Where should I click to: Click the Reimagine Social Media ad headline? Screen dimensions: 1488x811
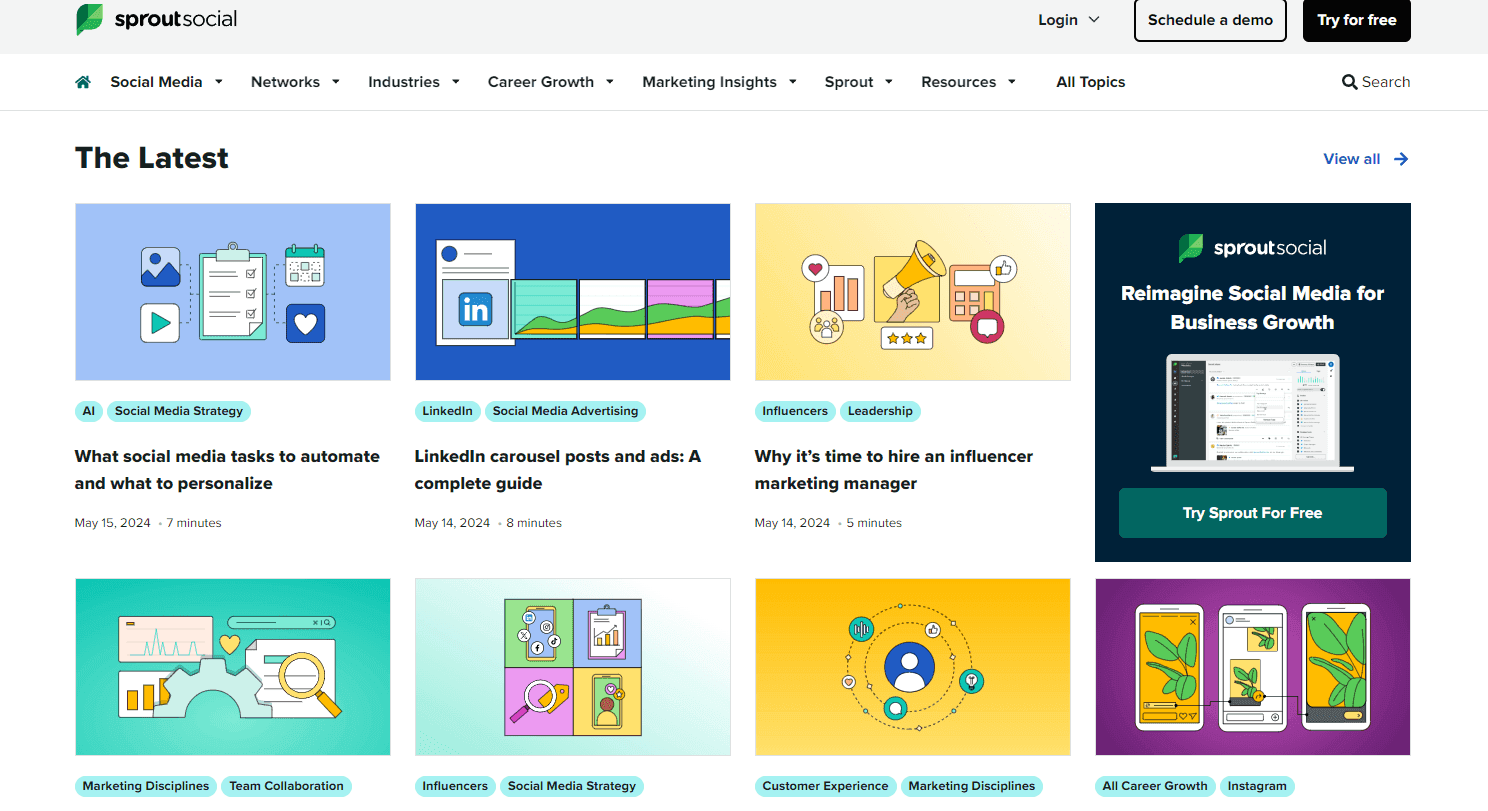pyautogui.click(x=1253, y=308)
